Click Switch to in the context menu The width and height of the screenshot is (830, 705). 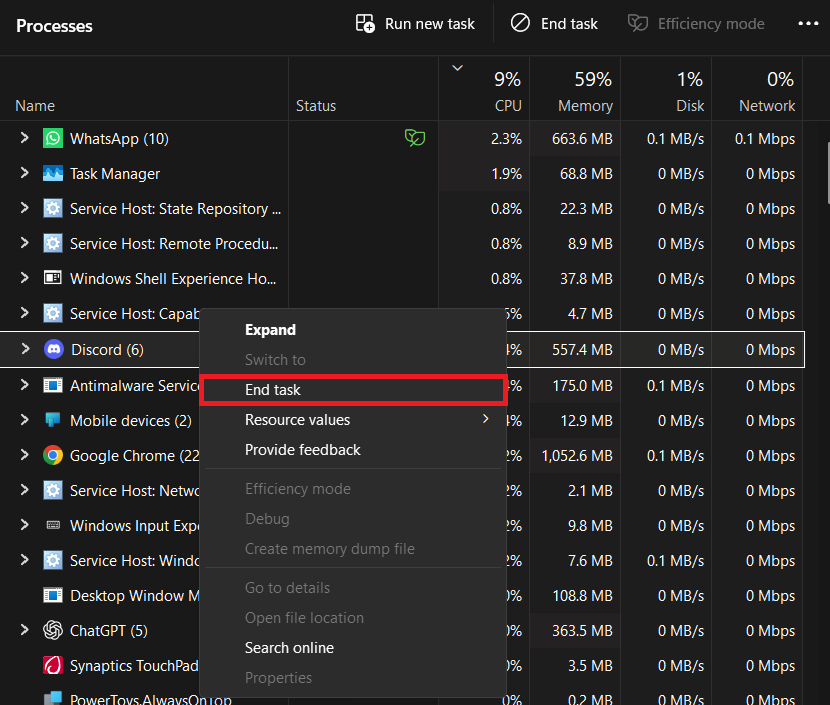coord(353,360)
